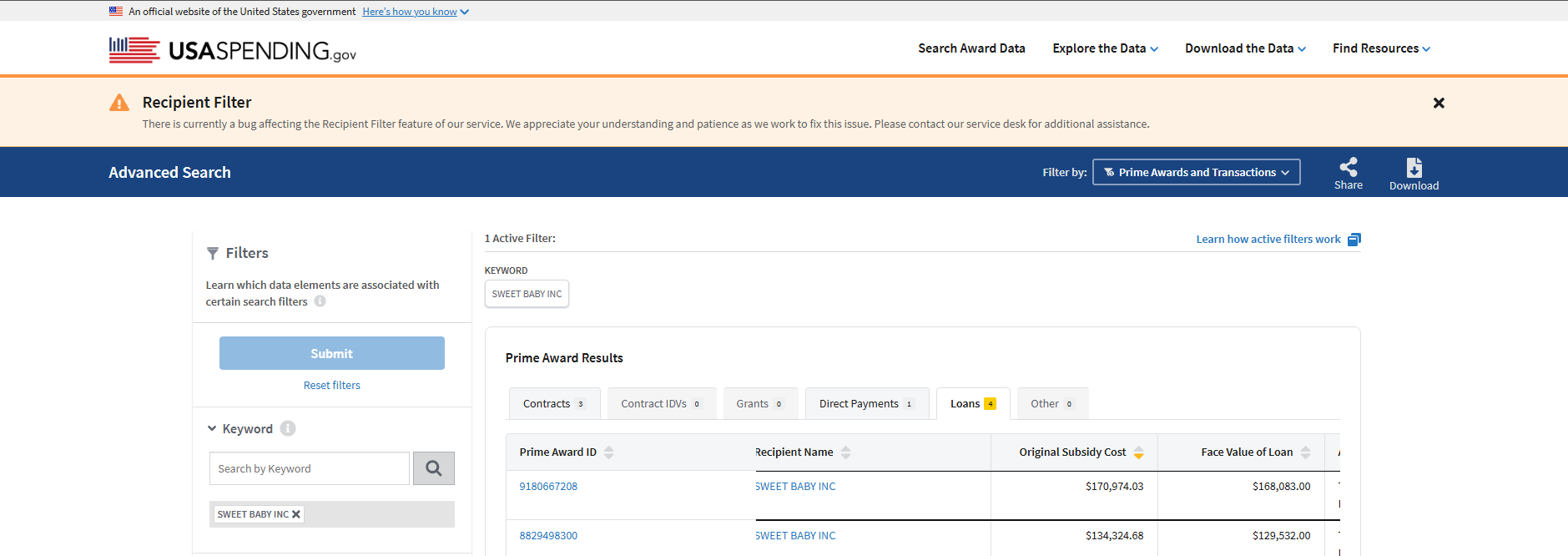The image size is (1568, 556).
Task: Click the Search by Keyword field
Action: pyautogui.click(x=309, y=468)
